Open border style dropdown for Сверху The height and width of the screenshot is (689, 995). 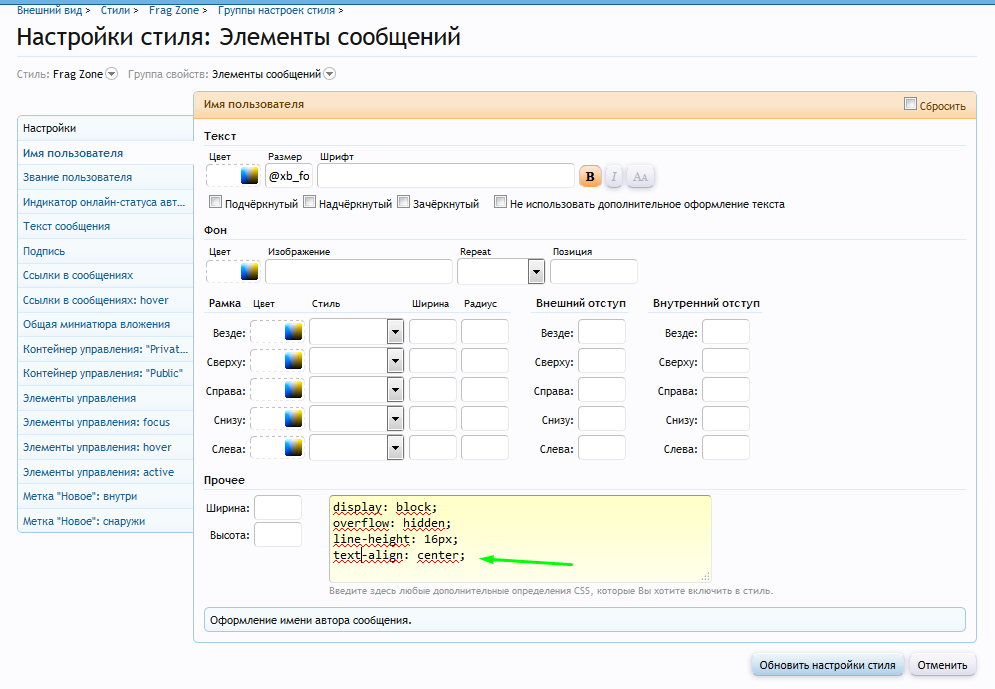pos(357,361)
